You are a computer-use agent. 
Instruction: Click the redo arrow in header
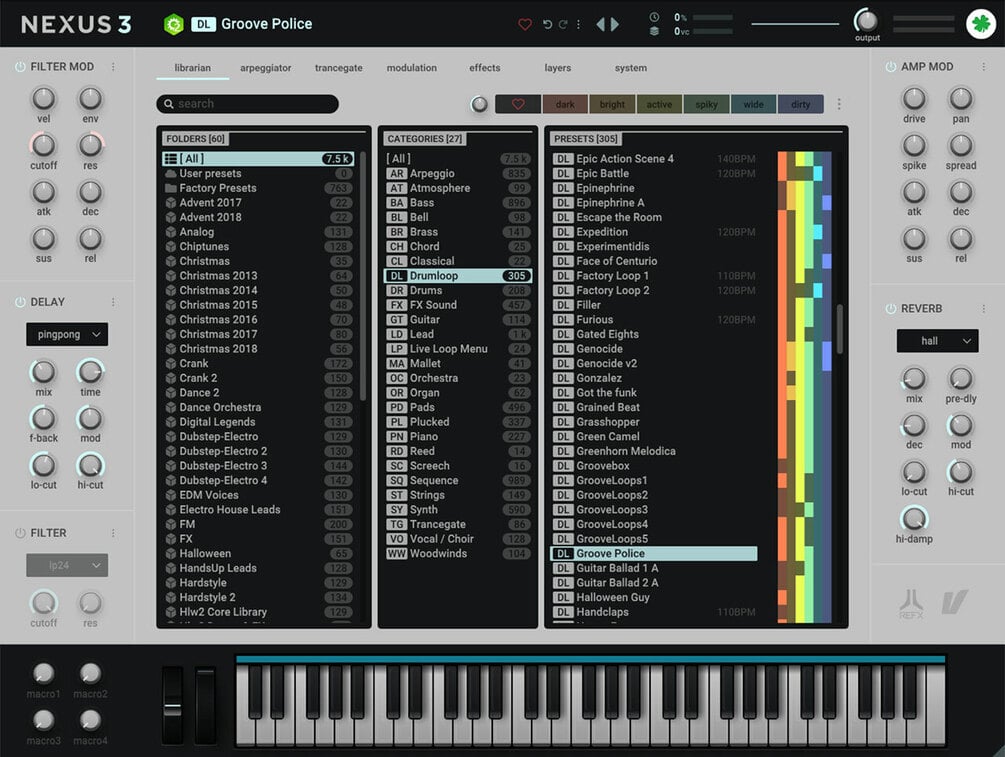click(563, 24)
